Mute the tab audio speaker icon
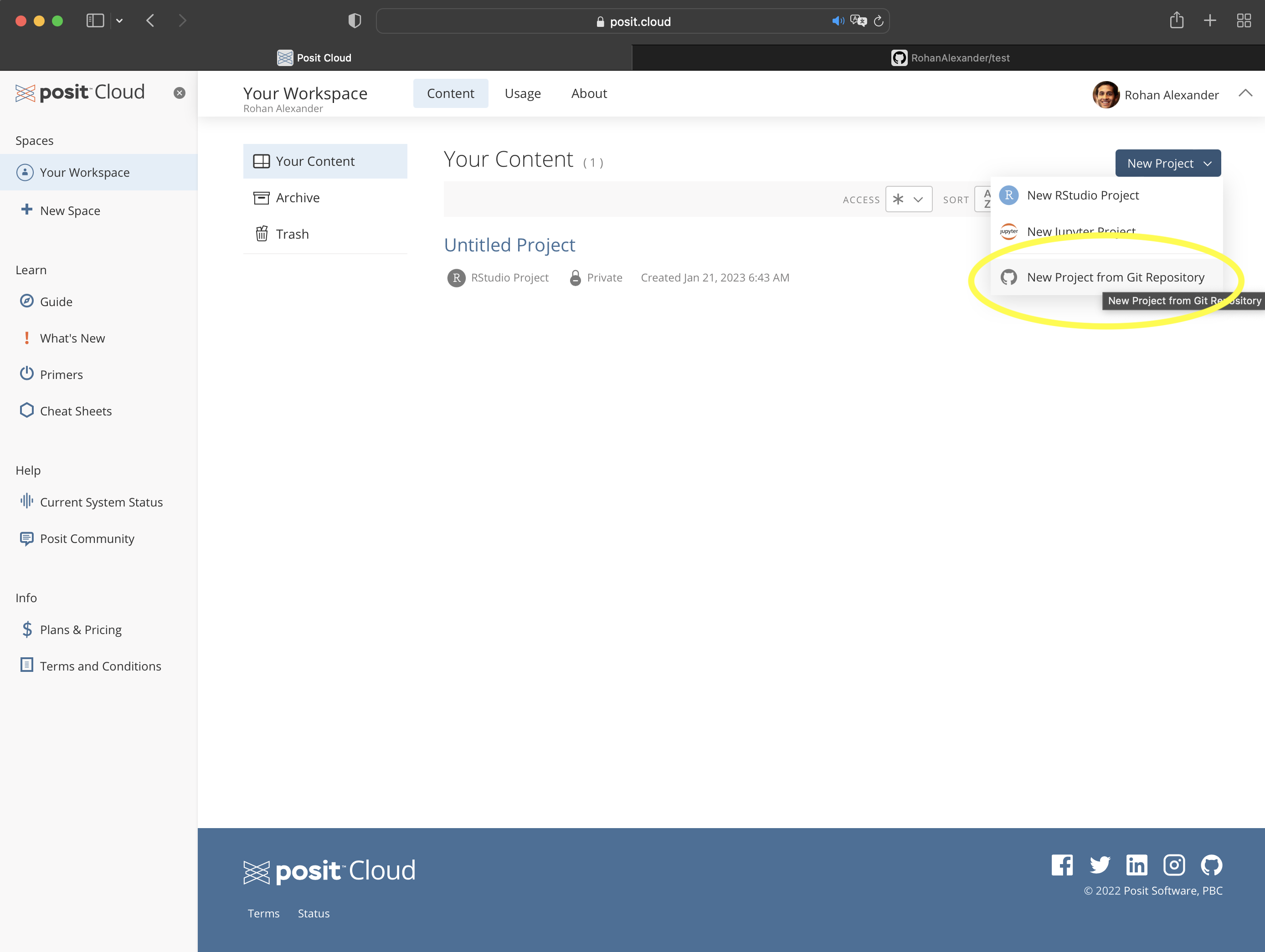Viewport: 1265px width, 952px height. (x=837, y=21)
